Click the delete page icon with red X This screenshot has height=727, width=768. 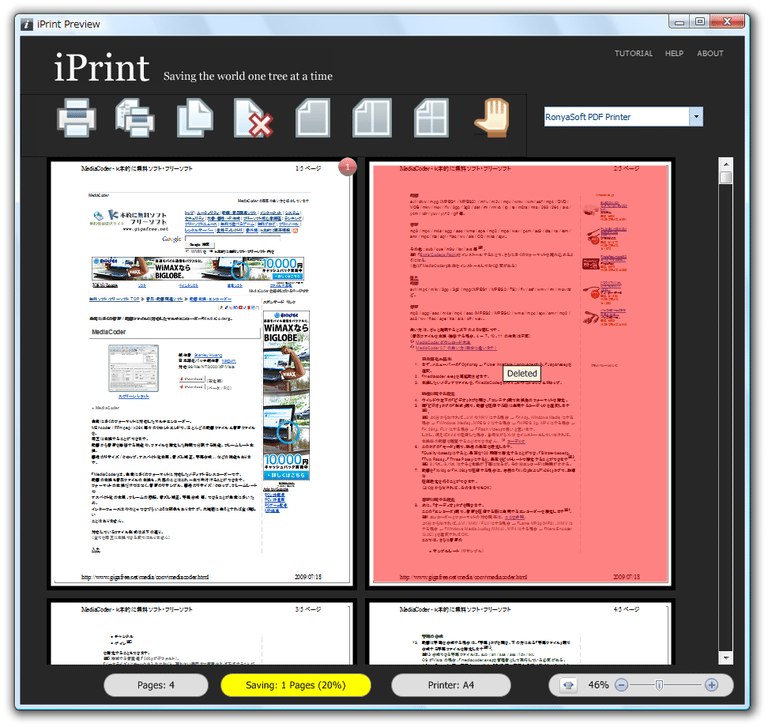(x=253, y=118)
